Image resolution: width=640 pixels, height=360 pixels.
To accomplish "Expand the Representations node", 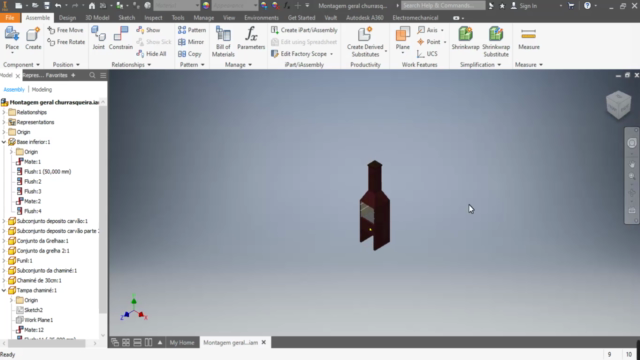I will point(4,122).
